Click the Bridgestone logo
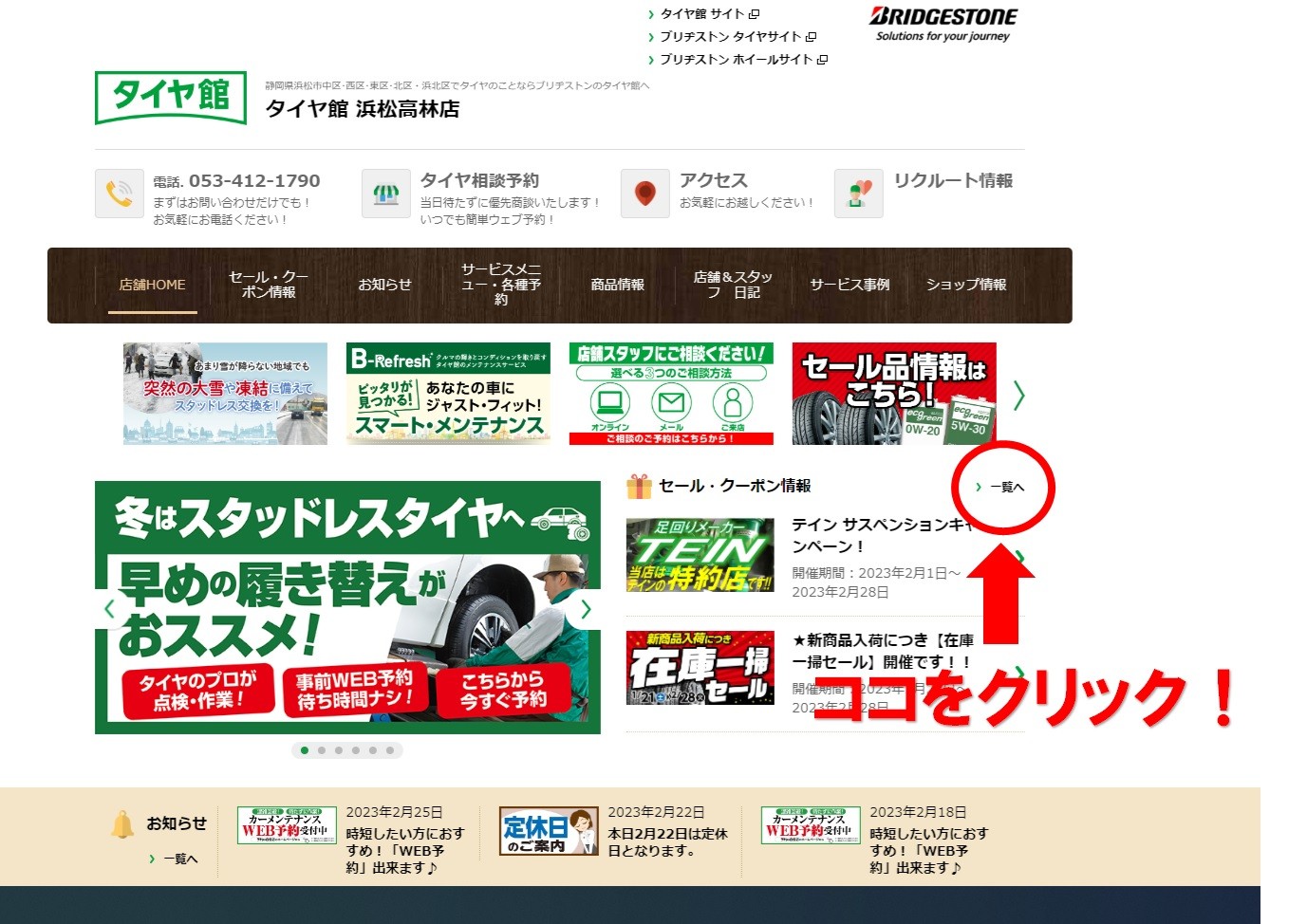Image resolution: width=1307 pixels, height=924 pixels. (x=943, y=24)
